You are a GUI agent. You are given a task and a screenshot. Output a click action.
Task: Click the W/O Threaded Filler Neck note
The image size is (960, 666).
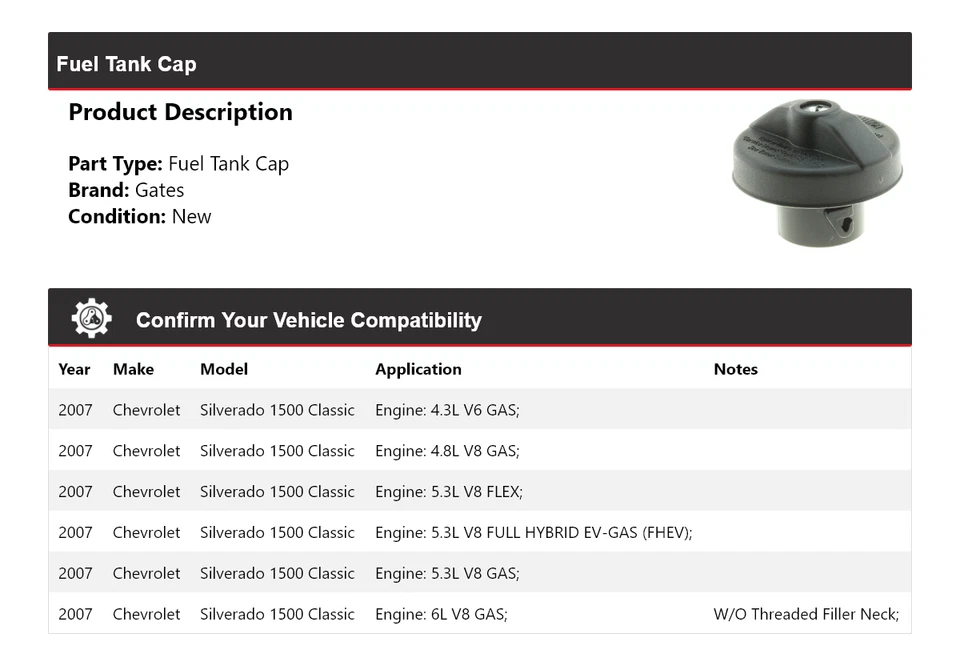click(x=806, y=614)
